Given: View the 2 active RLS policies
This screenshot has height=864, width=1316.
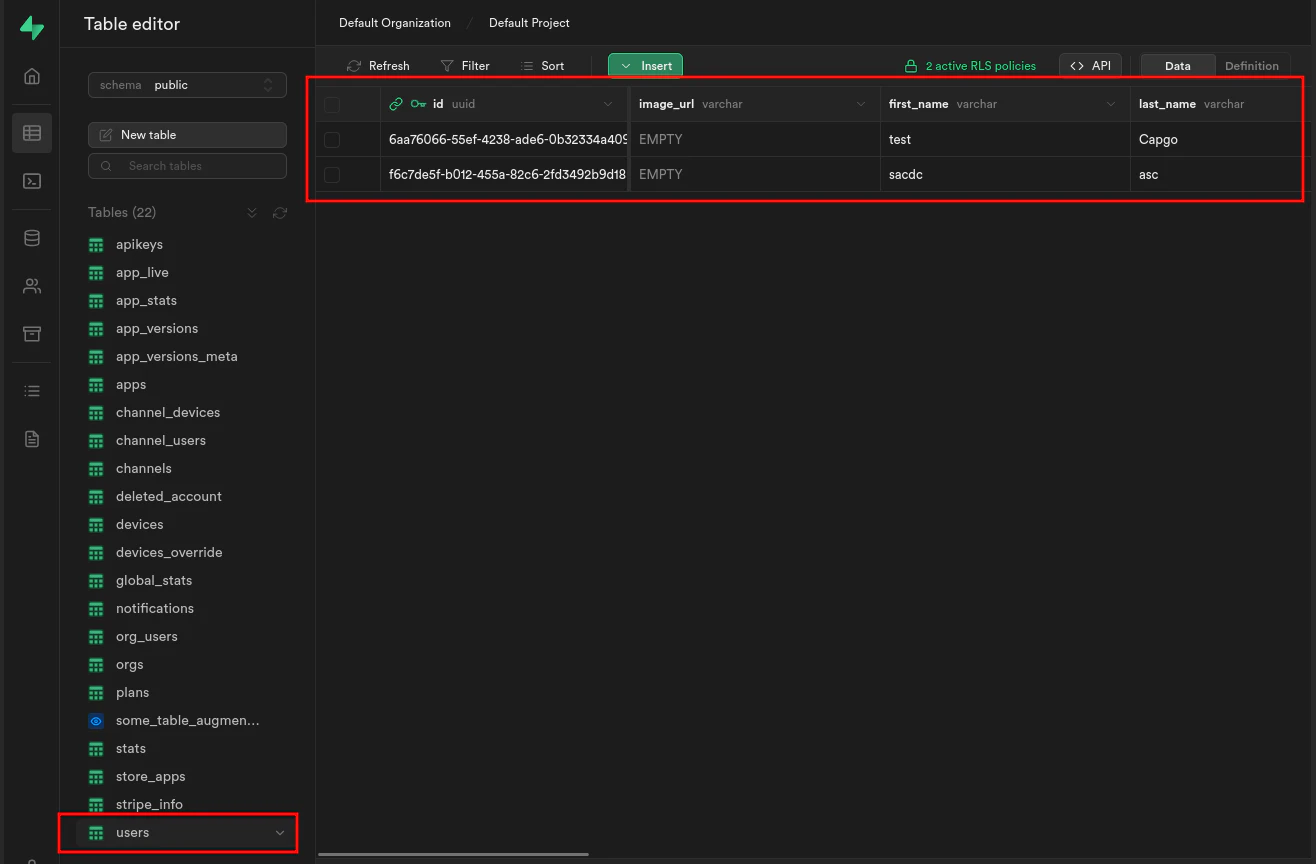Looking at the screenshot, I should click(x=970, y=66).
